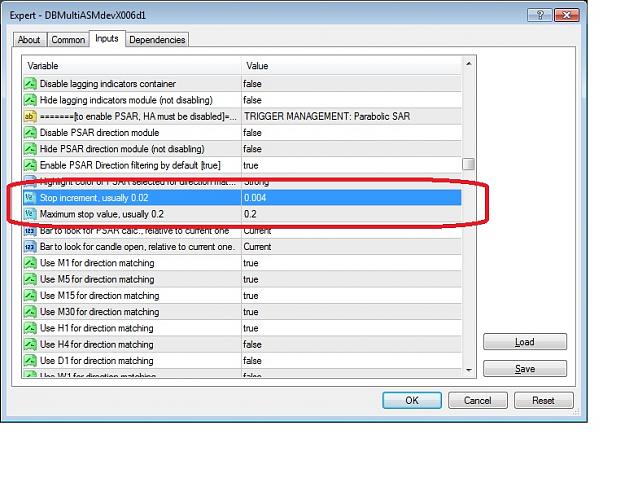
Task: Click the scrollbar thumb of inputs list
Action: (469, 164)
